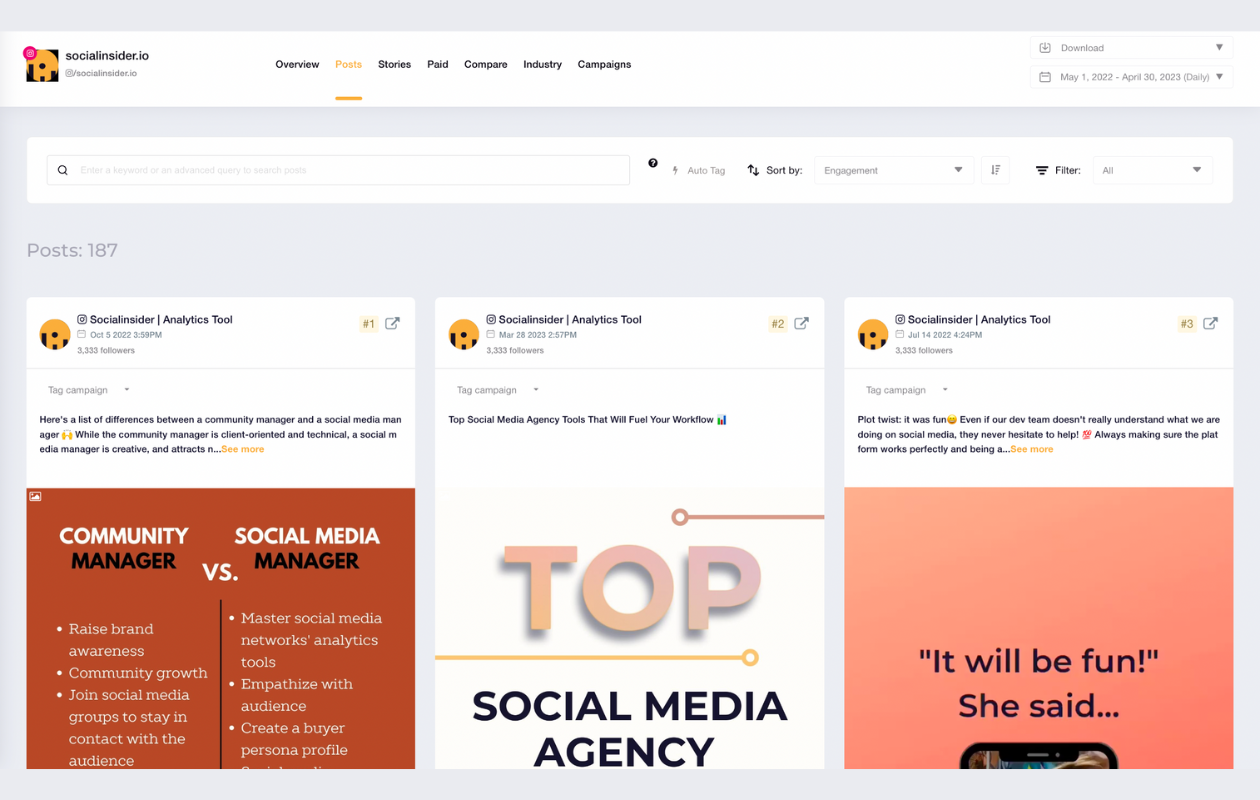The height and width of the screenshot is (800, 1260).
Task: Expand Tag campaign on post #1
Action: [x=89, y=390]
